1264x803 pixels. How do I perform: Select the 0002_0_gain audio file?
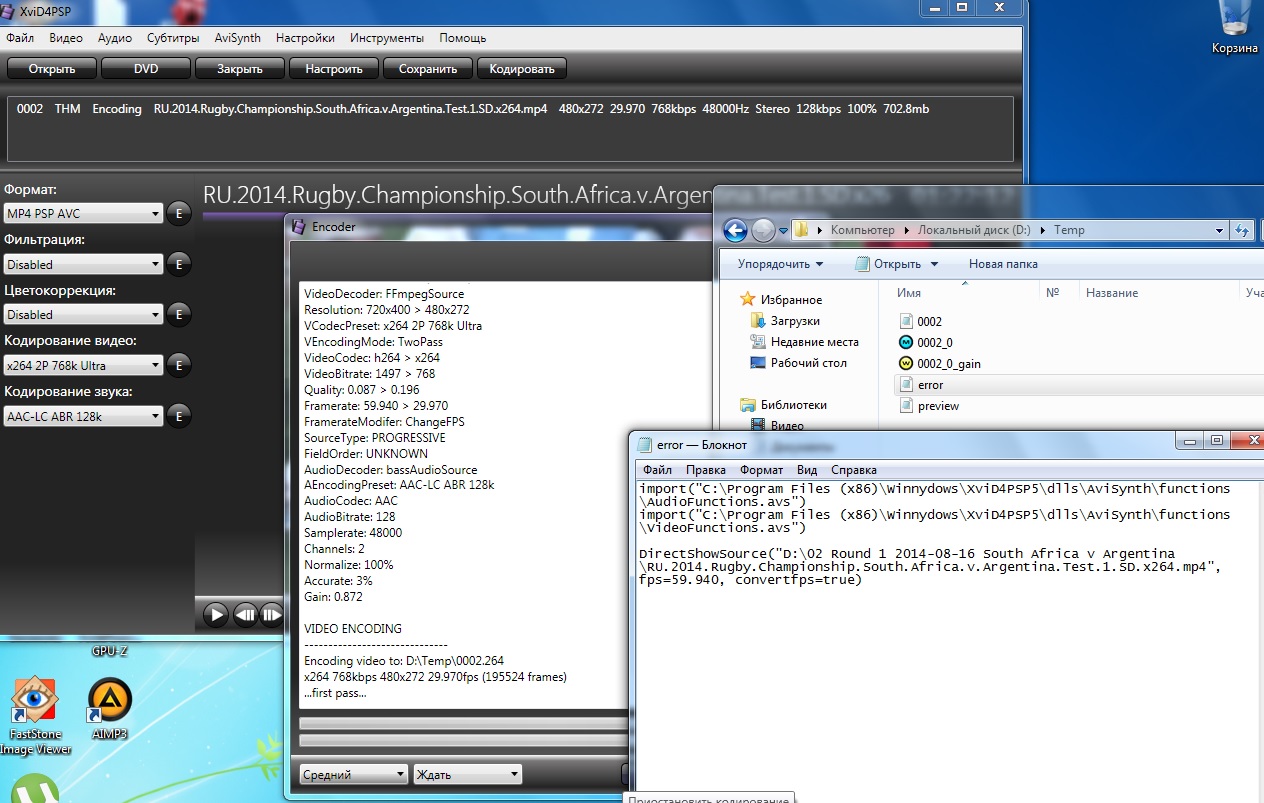(x=939, y=364)
